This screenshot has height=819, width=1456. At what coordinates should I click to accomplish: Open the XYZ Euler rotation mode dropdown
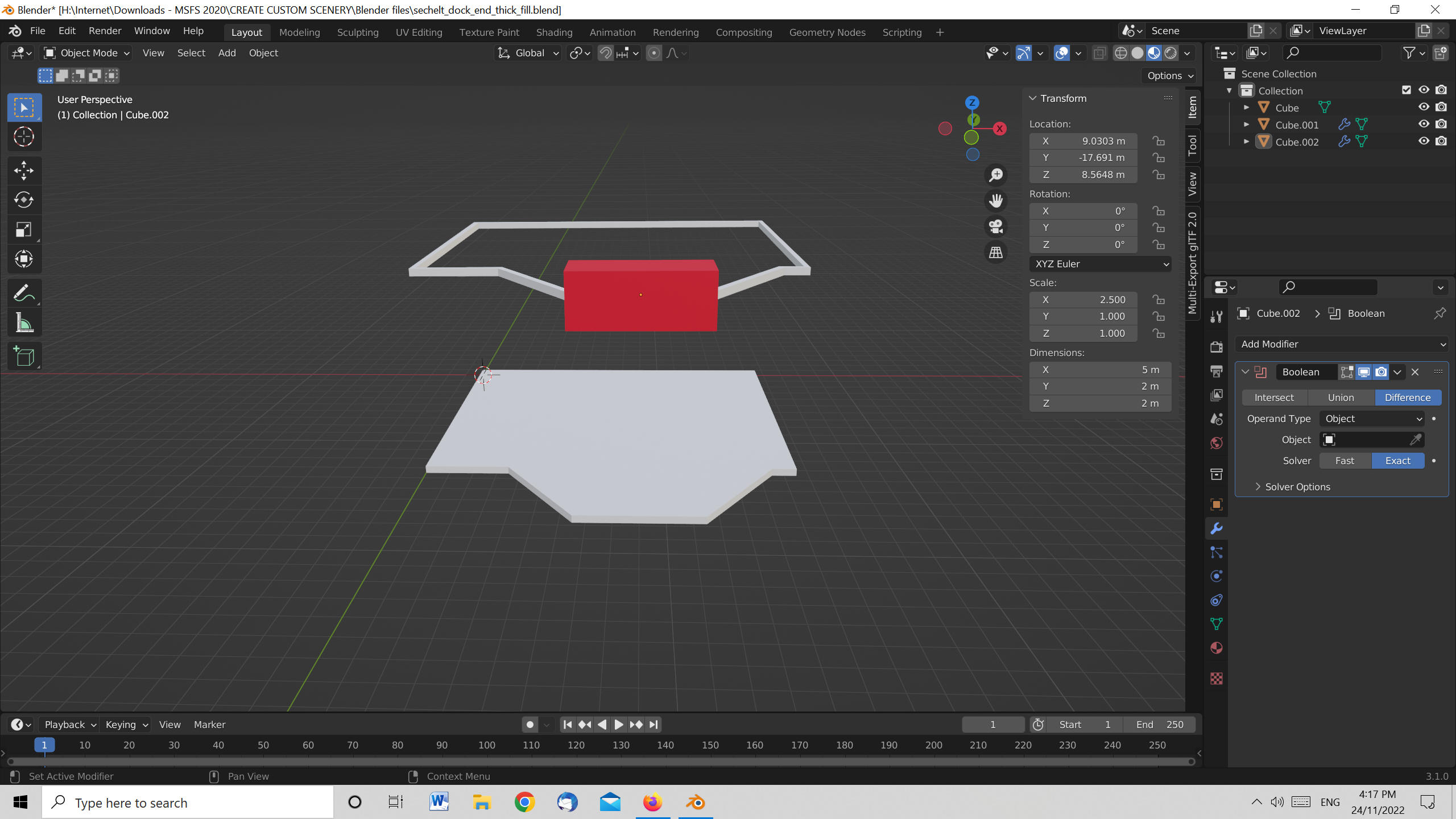[x=1100, y=264]
